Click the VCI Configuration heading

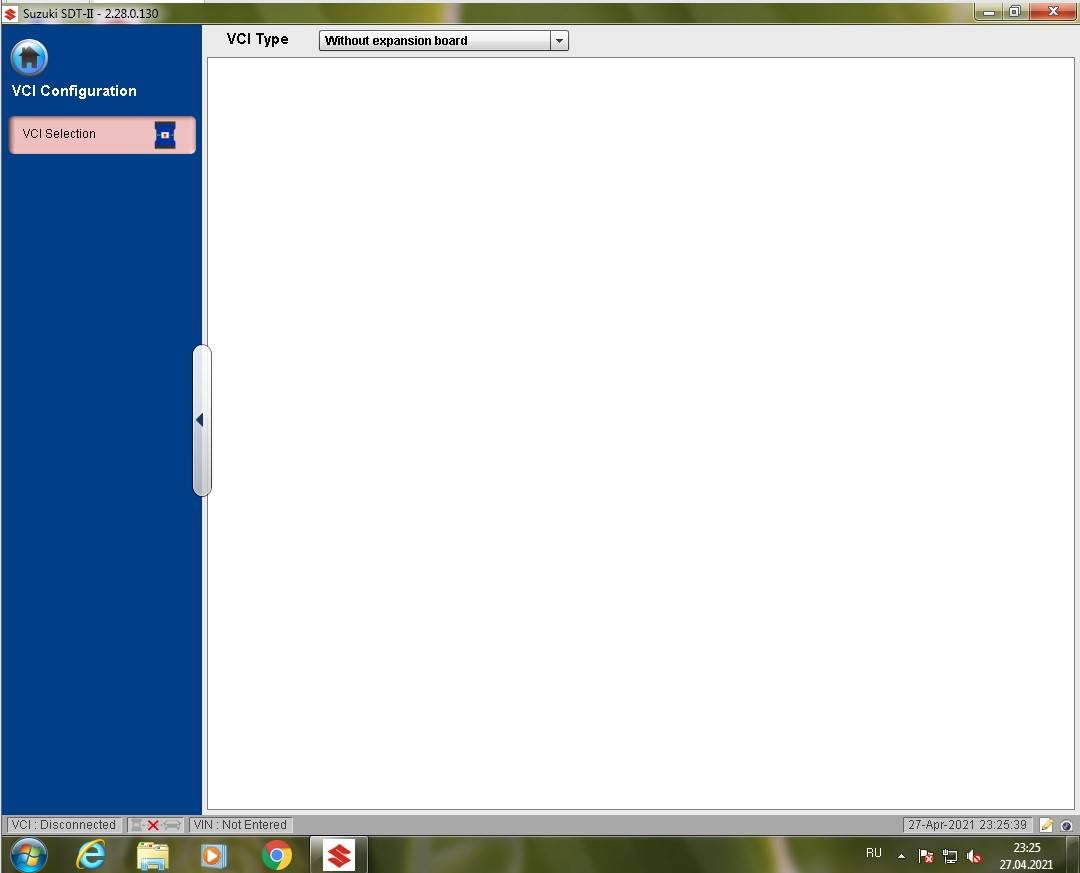click(x=74, y=91)
